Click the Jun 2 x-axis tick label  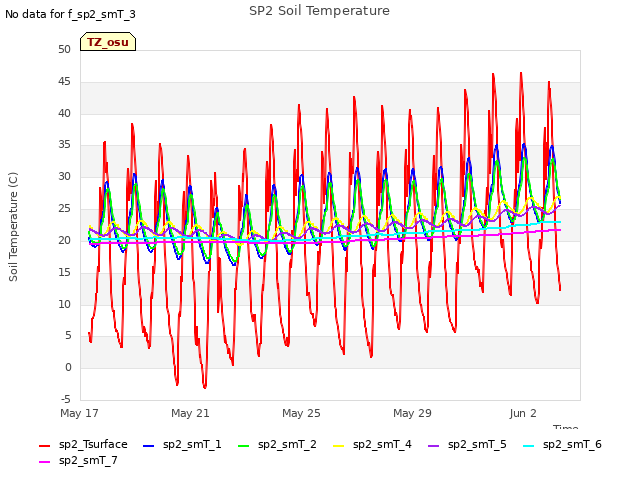pos(523,413)
